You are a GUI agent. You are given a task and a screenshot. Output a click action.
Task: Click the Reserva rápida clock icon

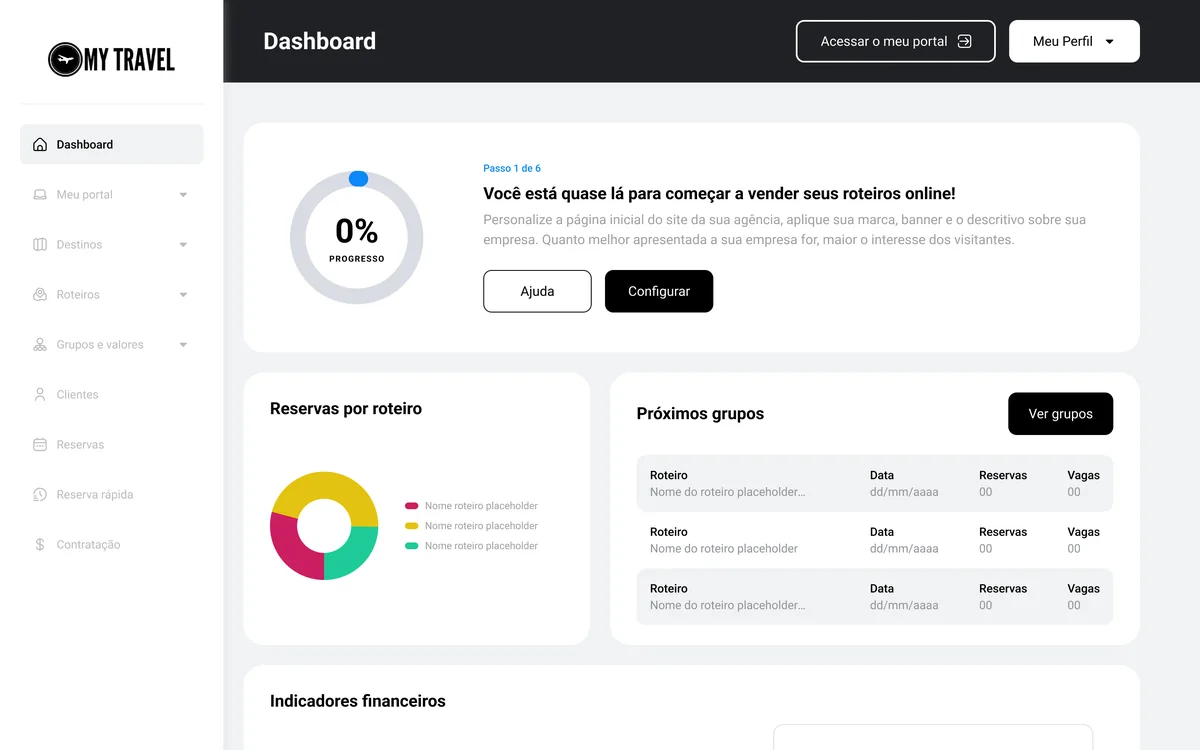pos(40,494)
